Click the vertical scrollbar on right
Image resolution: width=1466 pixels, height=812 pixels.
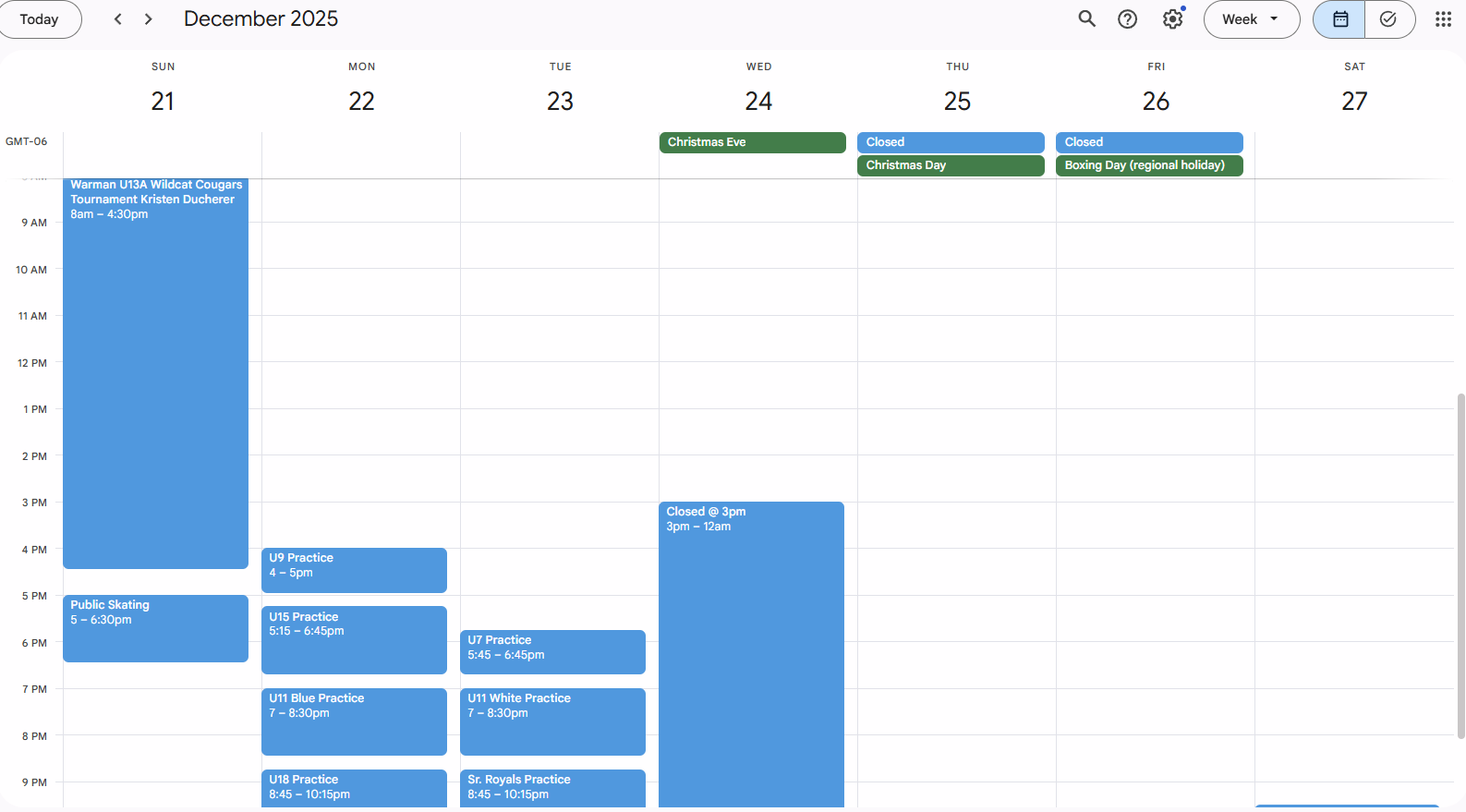1460,565
